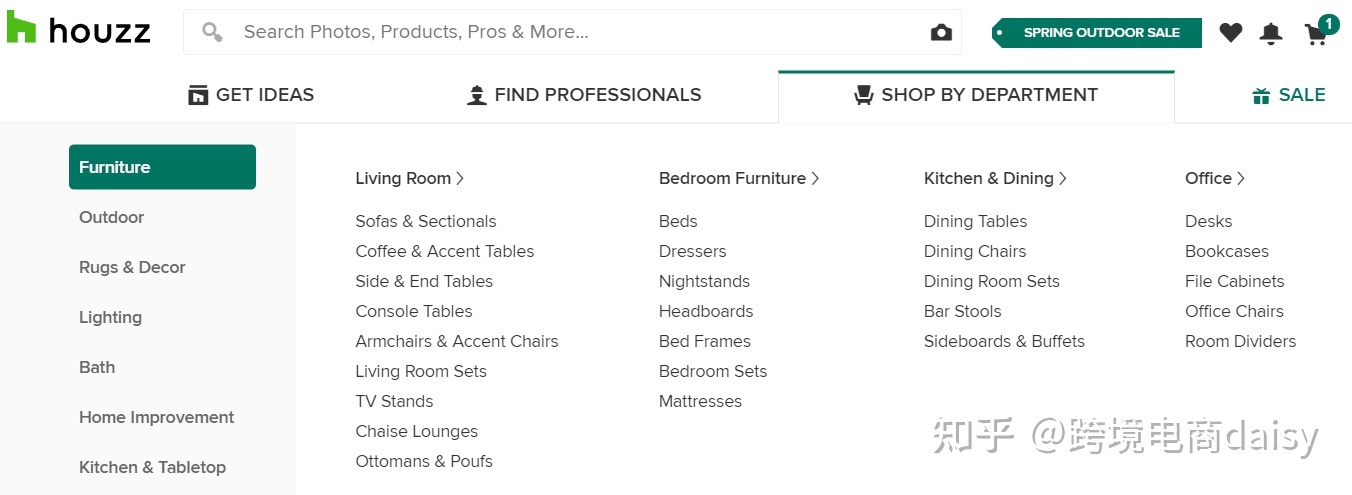This screenshot has width=1352, height=495.
Task: Go to Sofas & Sectionals
Action: pos(425,221)
